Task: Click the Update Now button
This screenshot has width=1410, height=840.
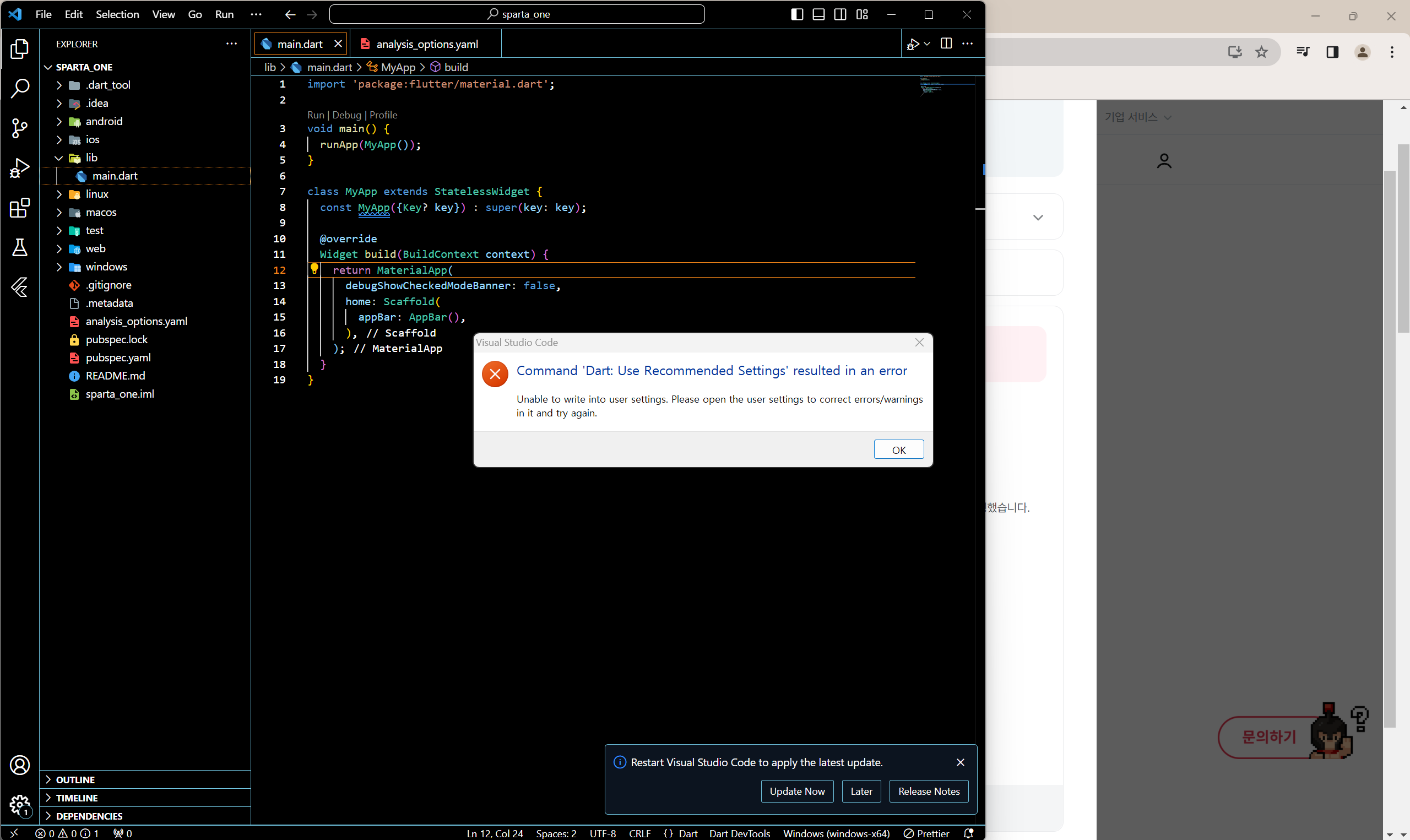Action: coord(796,792)
